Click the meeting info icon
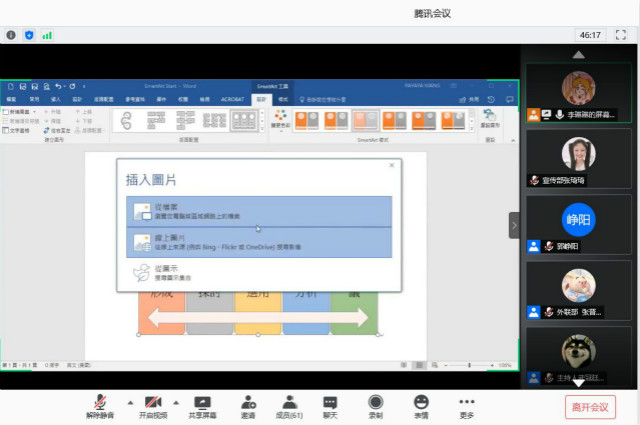This screenshot has height=425, width=640. (x=11, y=35)
